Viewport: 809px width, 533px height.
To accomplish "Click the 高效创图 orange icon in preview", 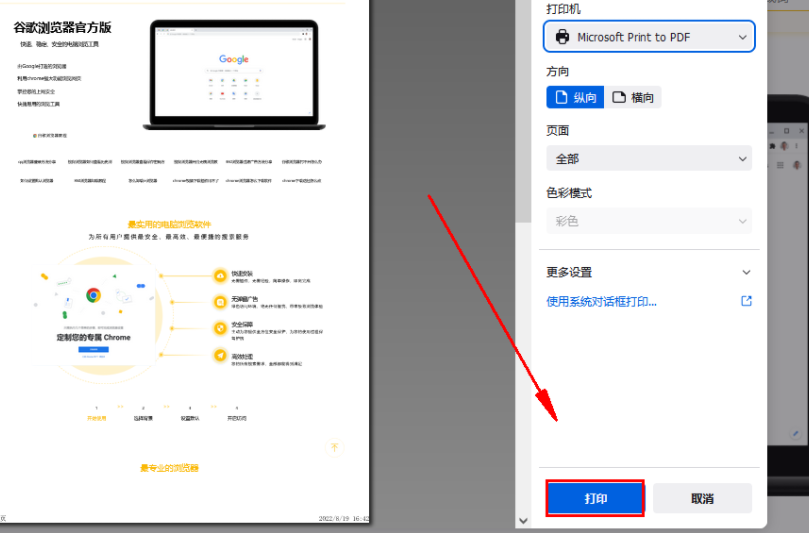I will click(x=220, y=355).
